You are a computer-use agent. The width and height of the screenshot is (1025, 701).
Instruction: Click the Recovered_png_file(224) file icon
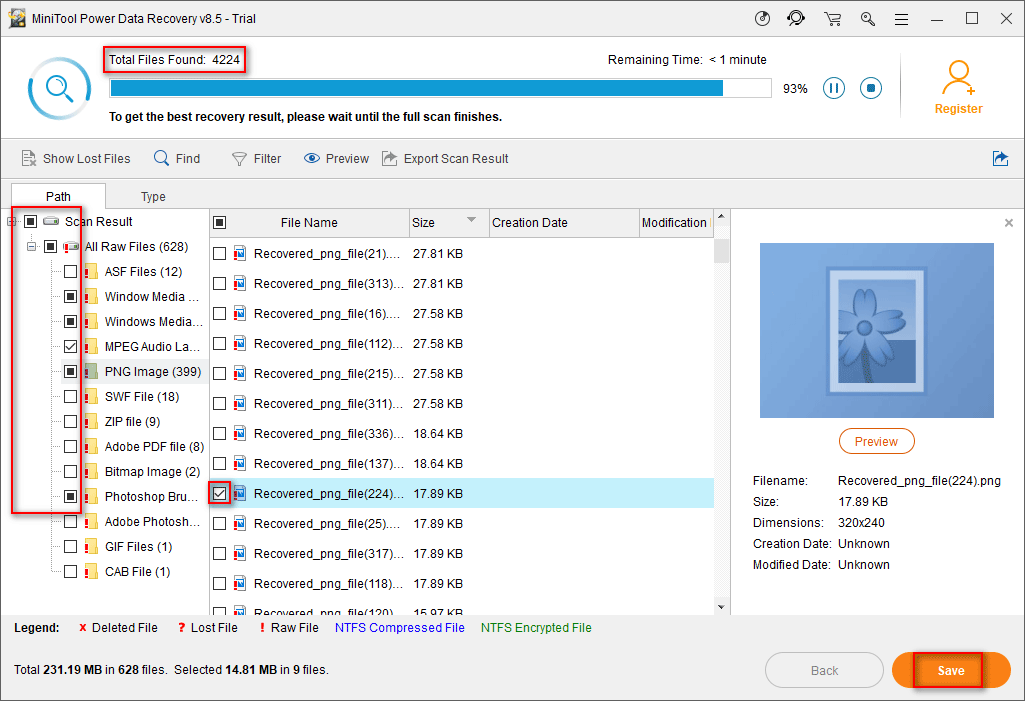tap(240, 493)
